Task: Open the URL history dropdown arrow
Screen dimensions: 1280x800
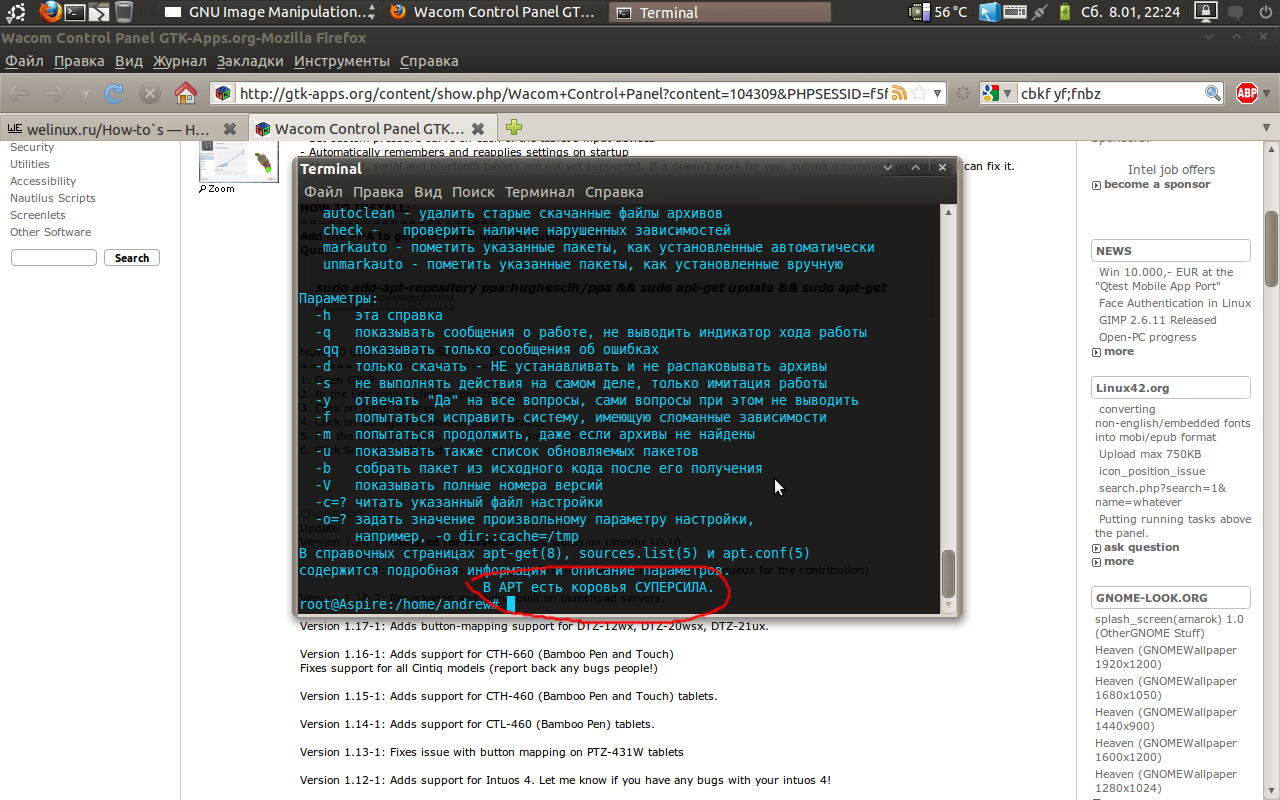Action: point(937,93)
